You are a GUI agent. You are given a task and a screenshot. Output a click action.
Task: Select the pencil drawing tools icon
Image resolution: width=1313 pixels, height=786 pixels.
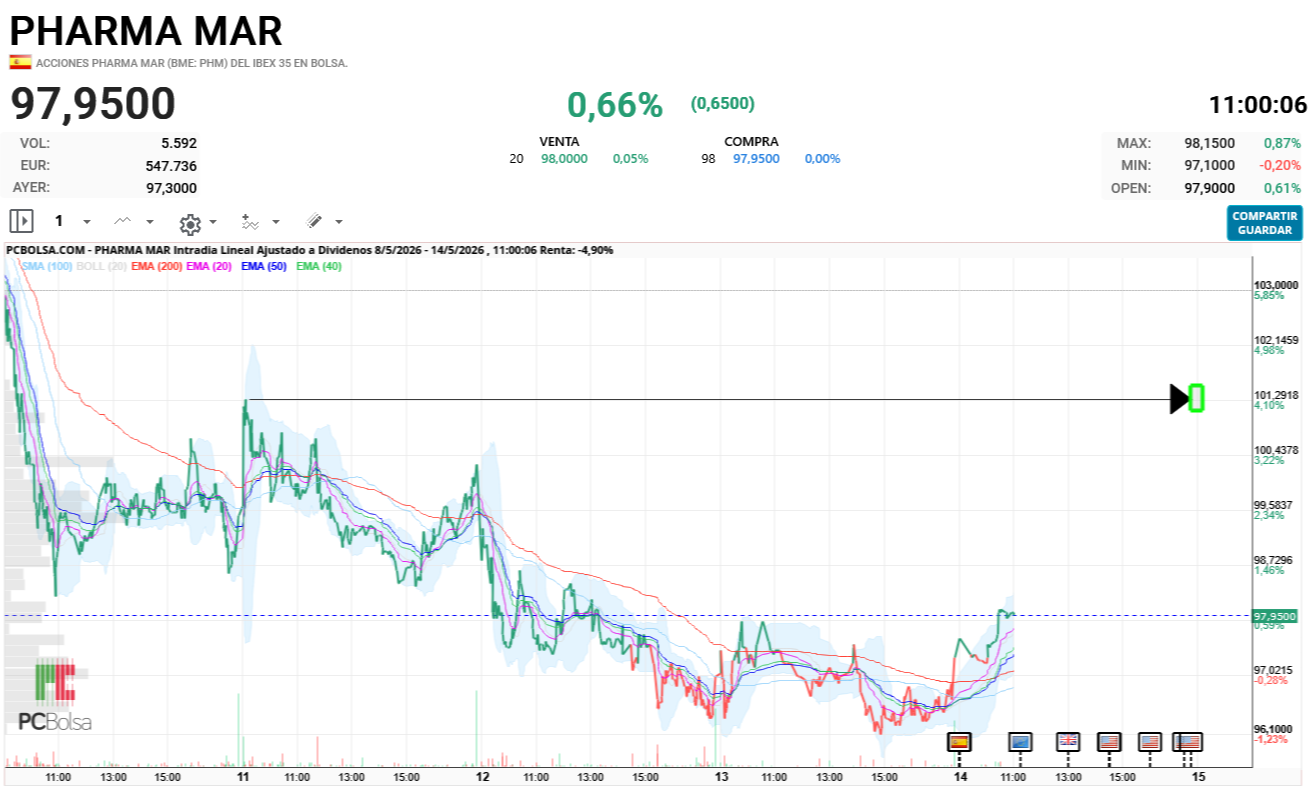tap(314, 221)
